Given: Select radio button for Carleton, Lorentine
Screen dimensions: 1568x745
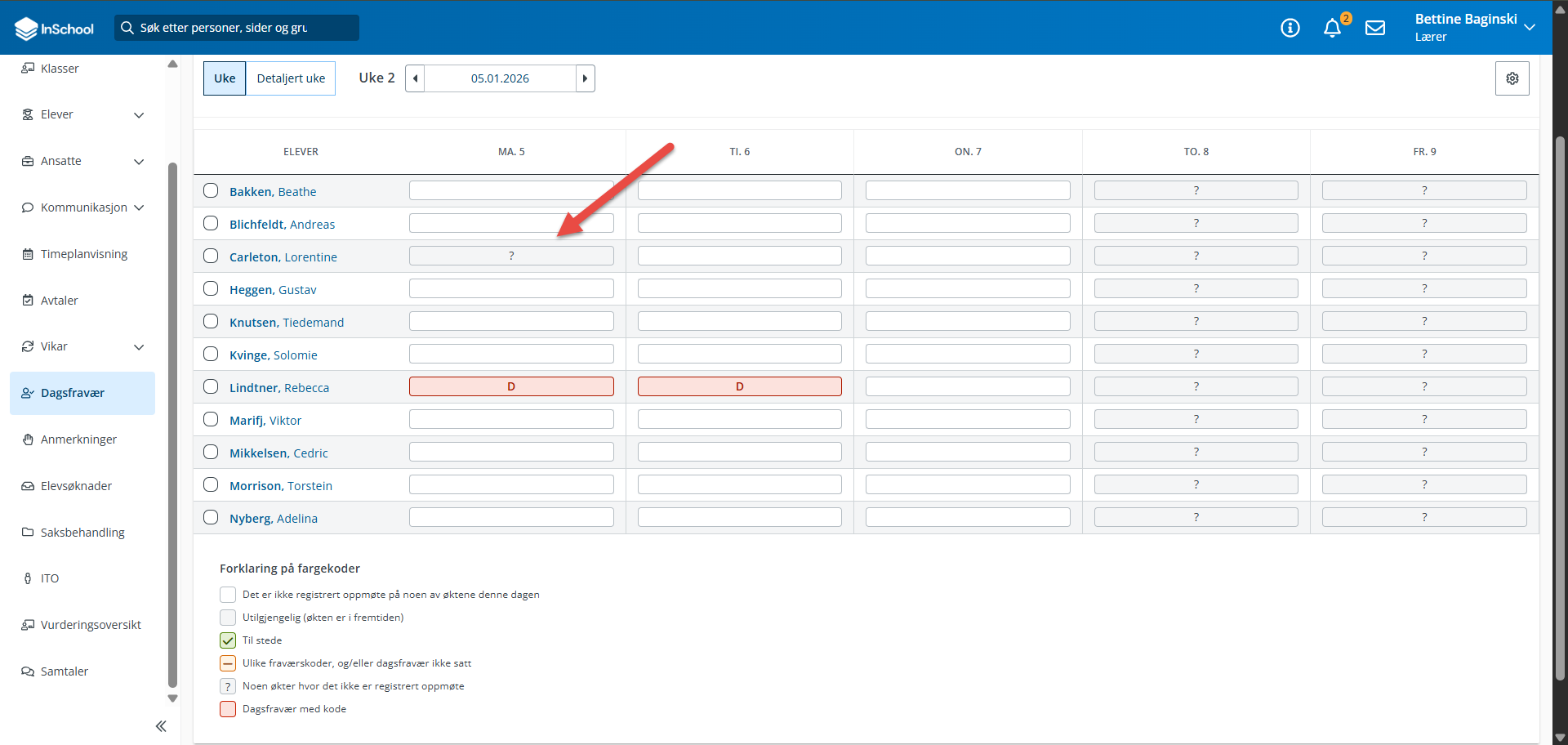Looking at the screenshot, I should coord(211,256).
